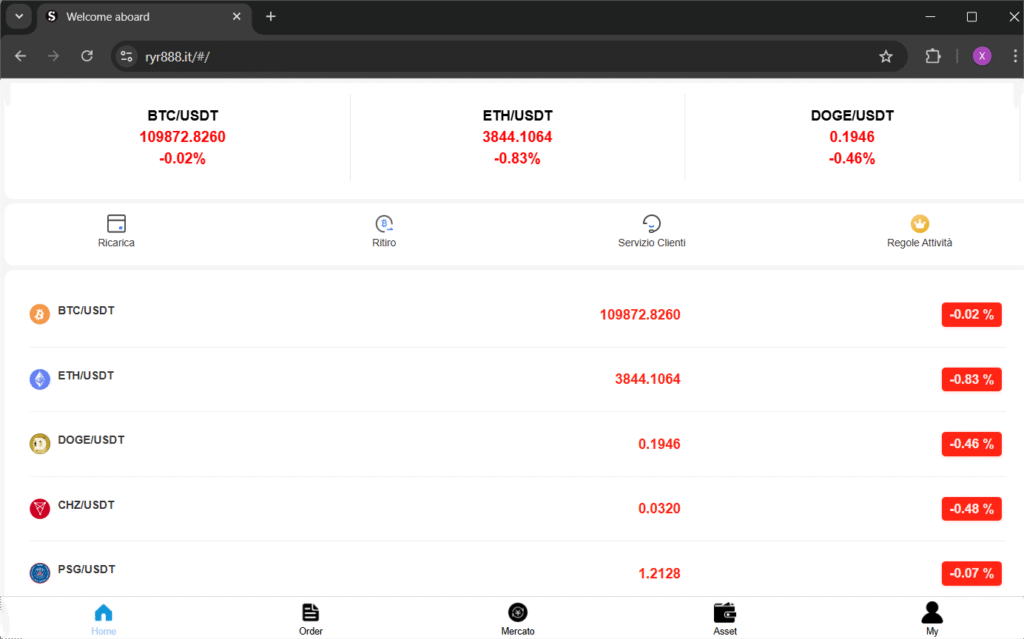
Task: Select the DOGE/USDT top ticker card
Action: click(852, 137)
